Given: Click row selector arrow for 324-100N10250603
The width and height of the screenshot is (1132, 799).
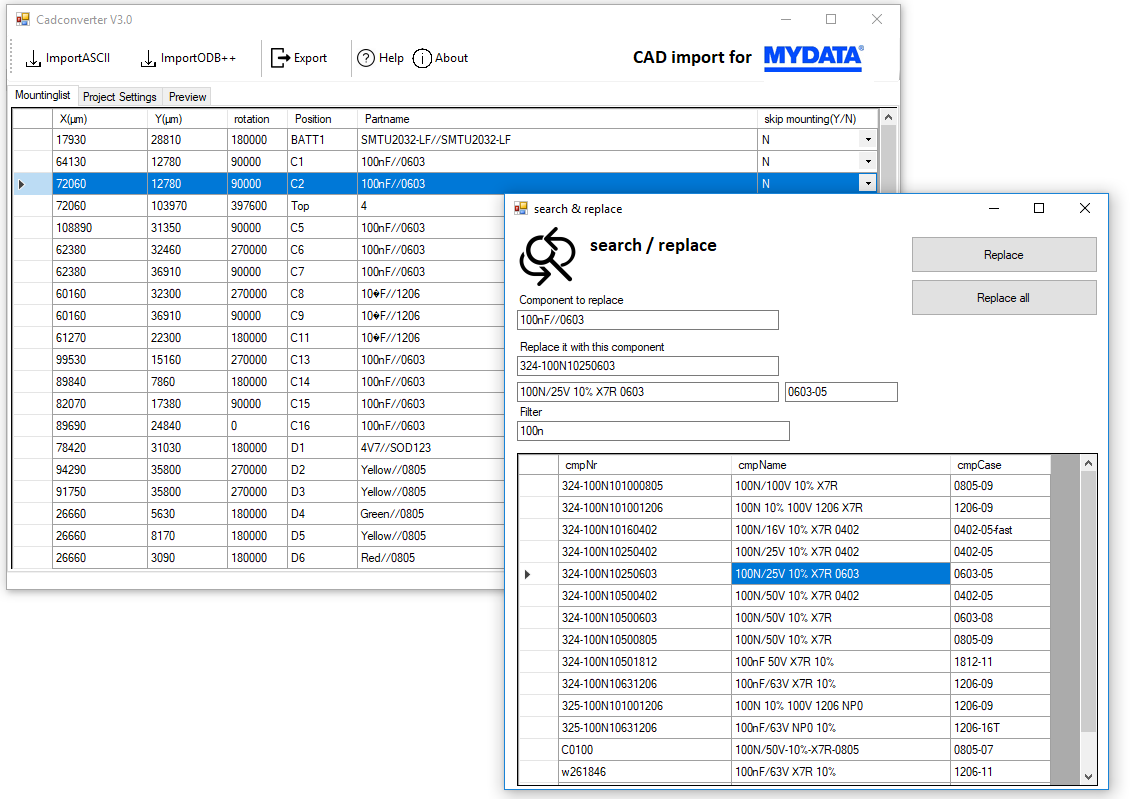Looking at the screenshot, I should click(x=528, y=575).
